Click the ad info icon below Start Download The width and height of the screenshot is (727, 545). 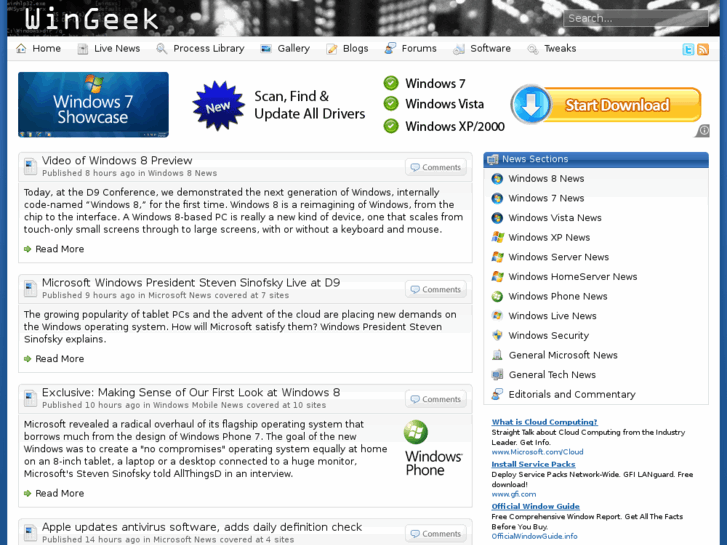(703, 131)
